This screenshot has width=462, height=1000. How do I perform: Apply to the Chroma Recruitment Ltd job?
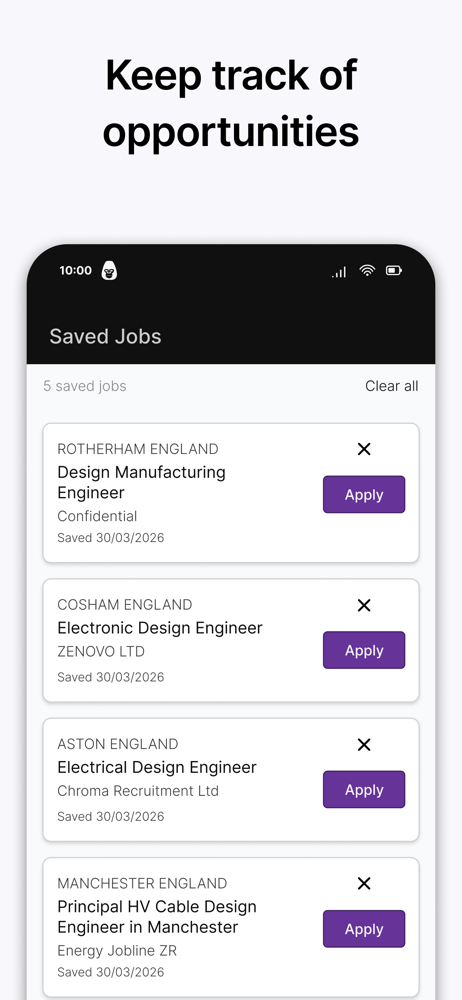pyautogui.click(x=364, y=790)
